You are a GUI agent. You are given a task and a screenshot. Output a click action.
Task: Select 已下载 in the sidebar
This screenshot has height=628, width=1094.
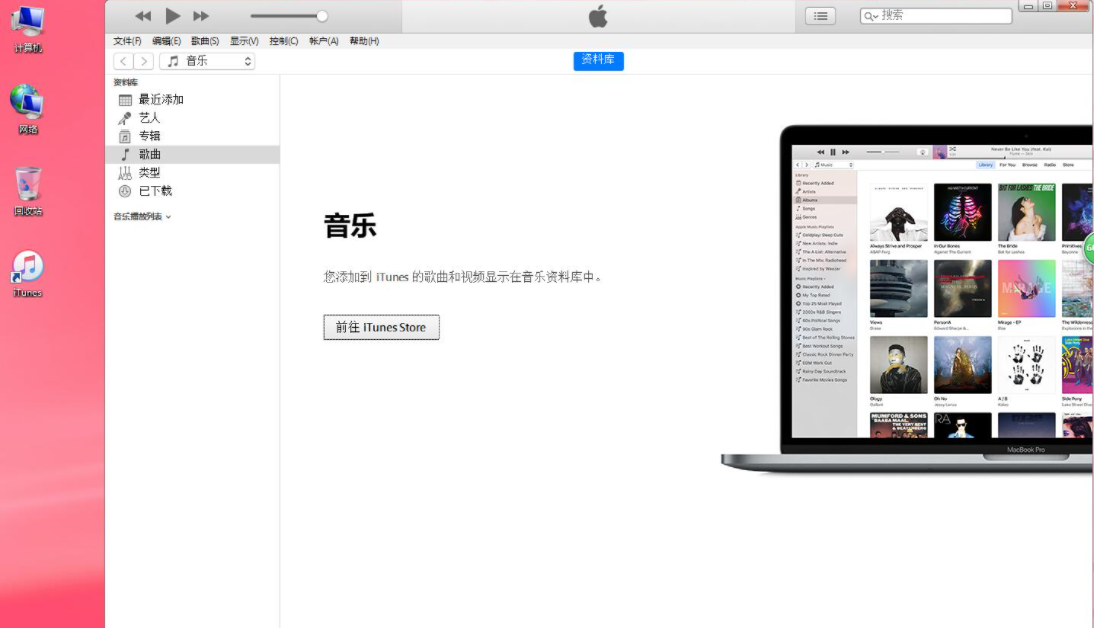[x=193, y=190]
